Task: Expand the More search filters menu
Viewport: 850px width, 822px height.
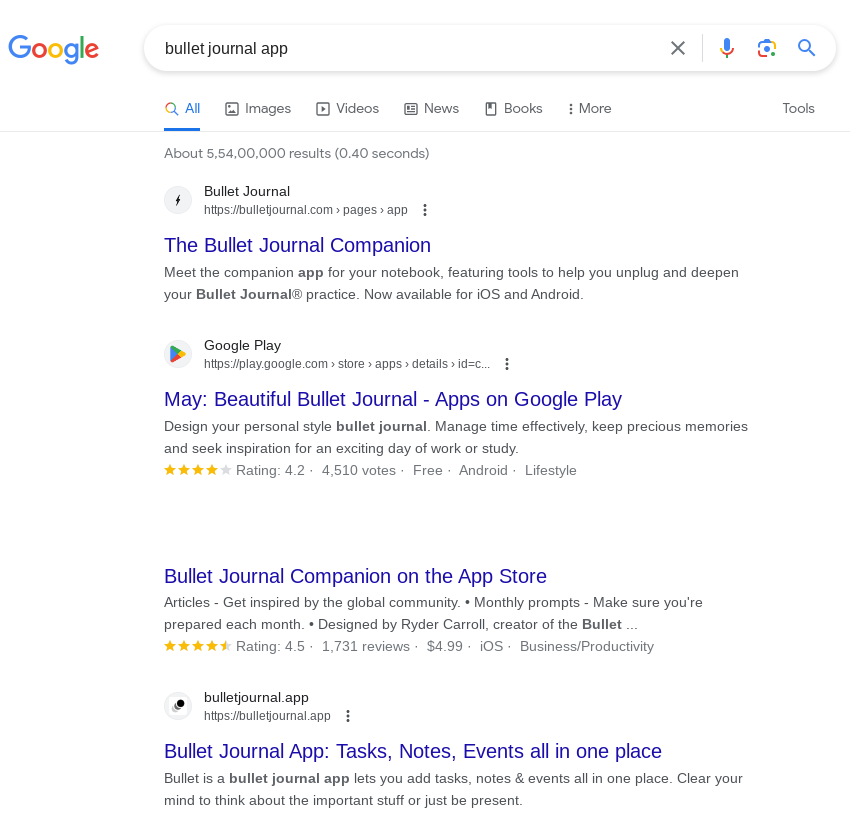Action: 589,108
